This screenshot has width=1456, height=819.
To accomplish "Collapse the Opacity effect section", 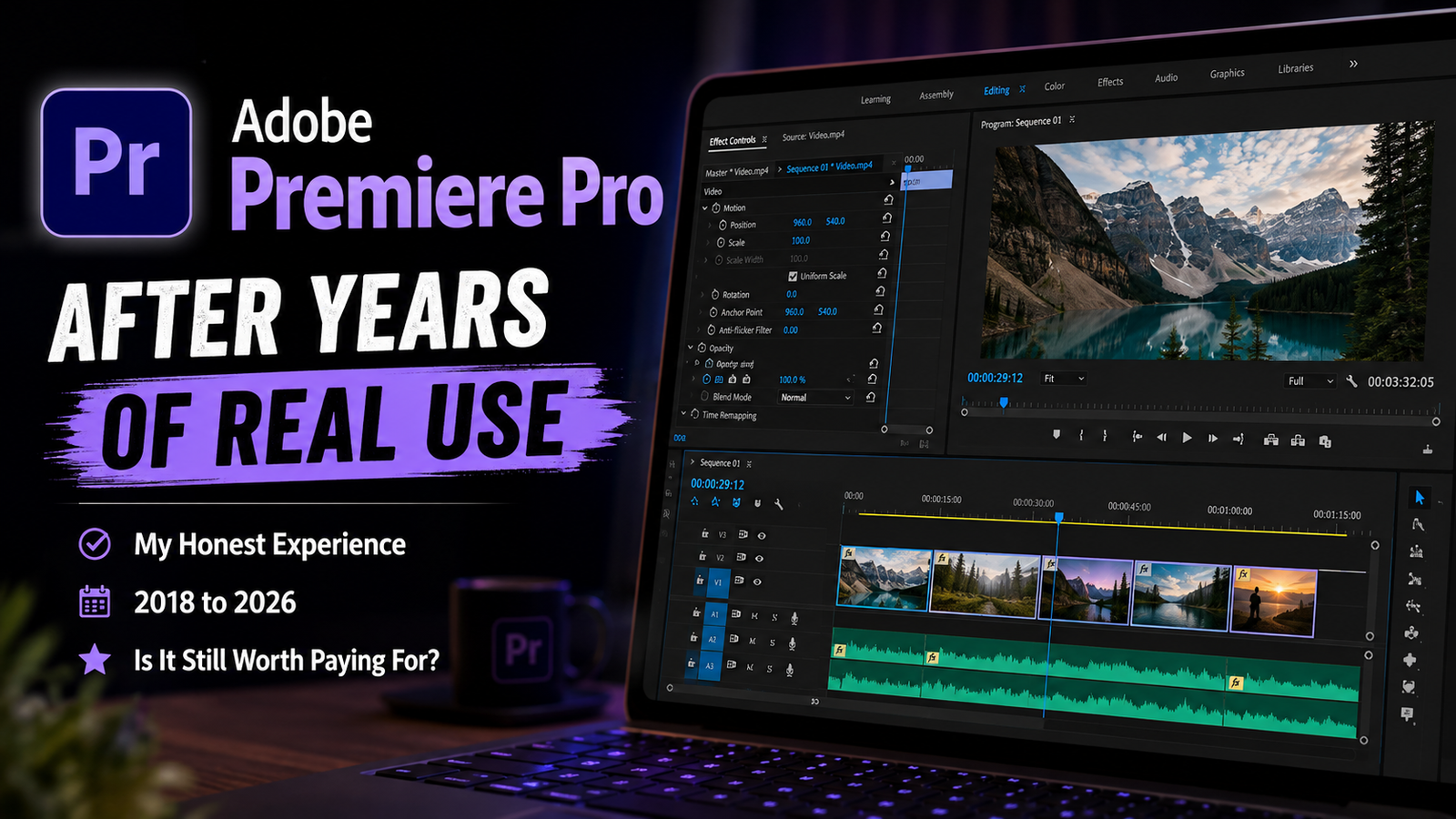I will [x=691, y=348].
